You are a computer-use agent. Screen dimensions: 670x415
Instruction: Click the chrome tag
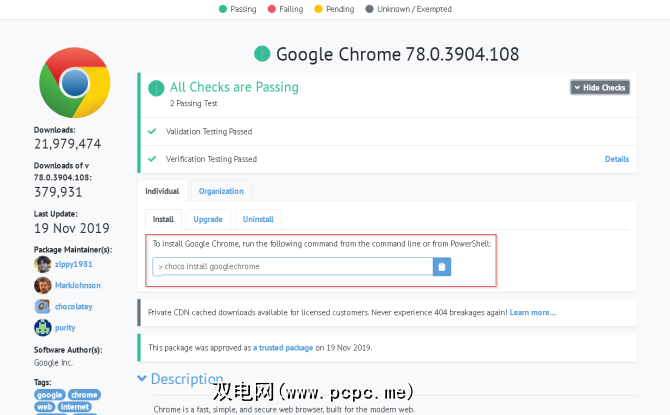pos(84,395)
